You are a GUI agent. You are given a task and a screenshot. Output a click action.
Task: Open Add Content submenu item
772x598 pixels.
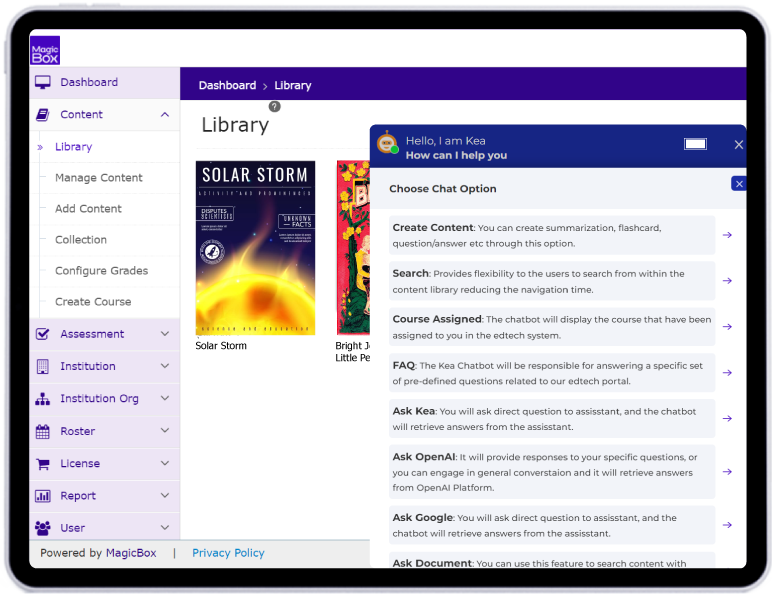88,209
